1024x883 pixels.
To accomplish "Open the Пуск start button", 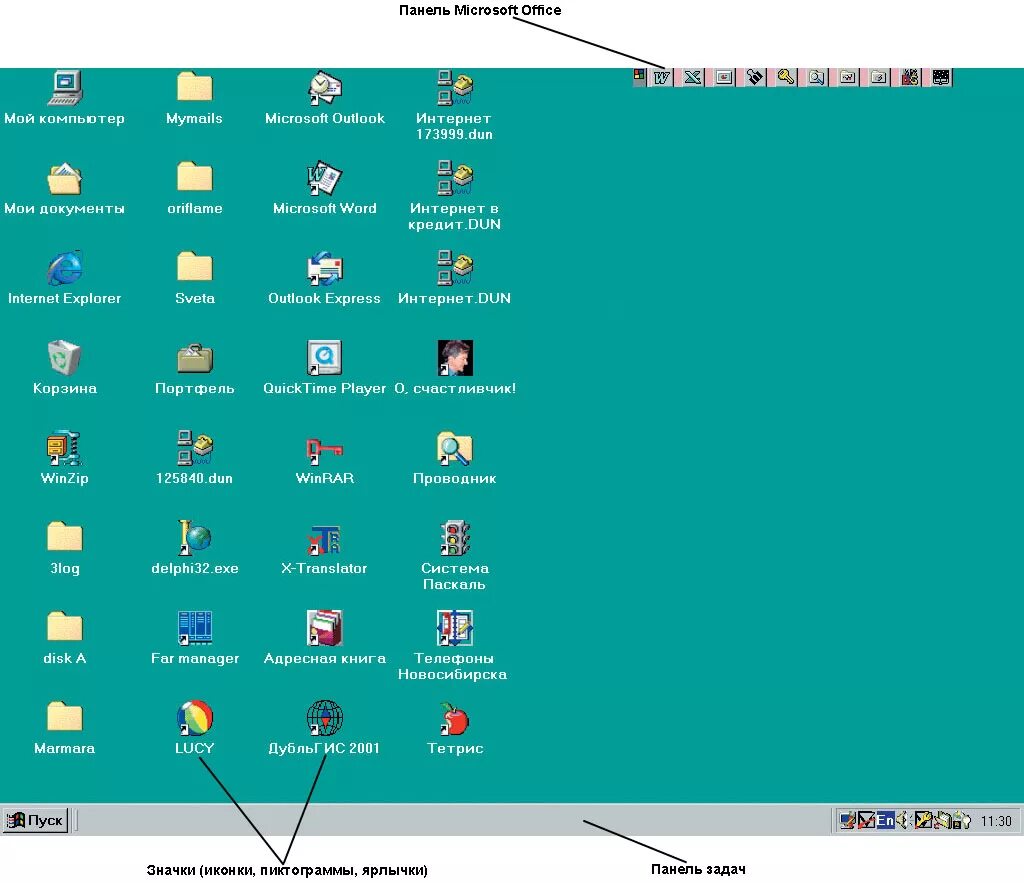I will [x=35, y=820].
